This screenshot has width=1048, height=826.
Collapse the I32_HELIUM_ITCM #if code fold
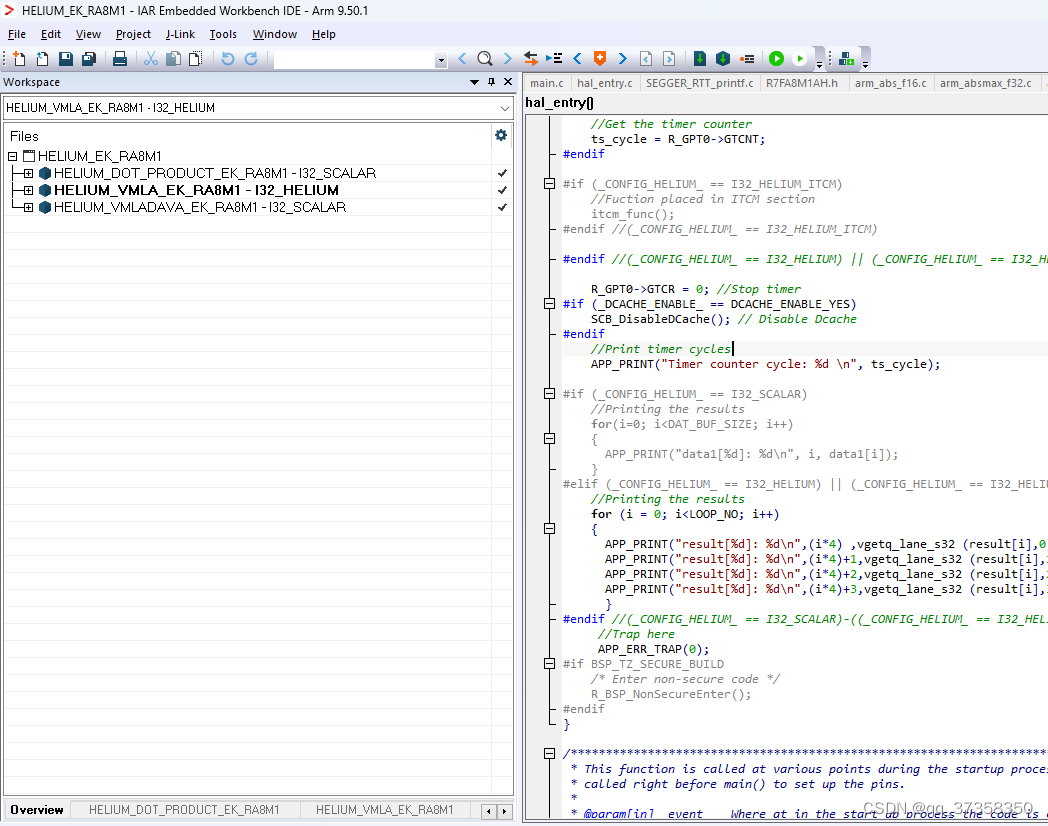coord(549,184)
